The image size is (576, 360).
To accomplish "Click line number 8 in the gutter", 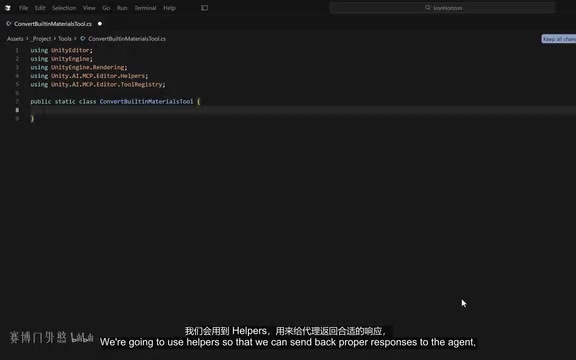I will [17, 110].
